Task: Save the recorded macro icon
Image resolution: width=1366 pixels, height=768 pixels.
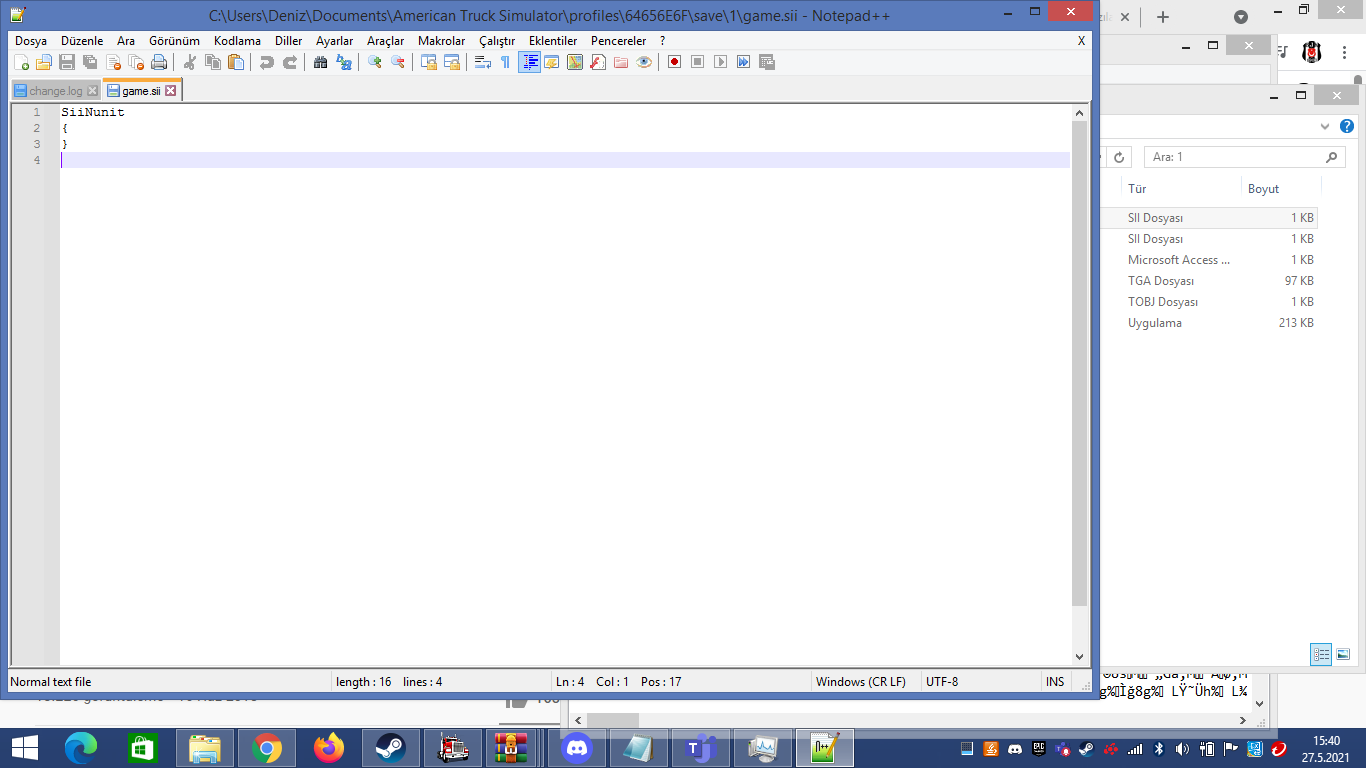Action: coord(767,62)
